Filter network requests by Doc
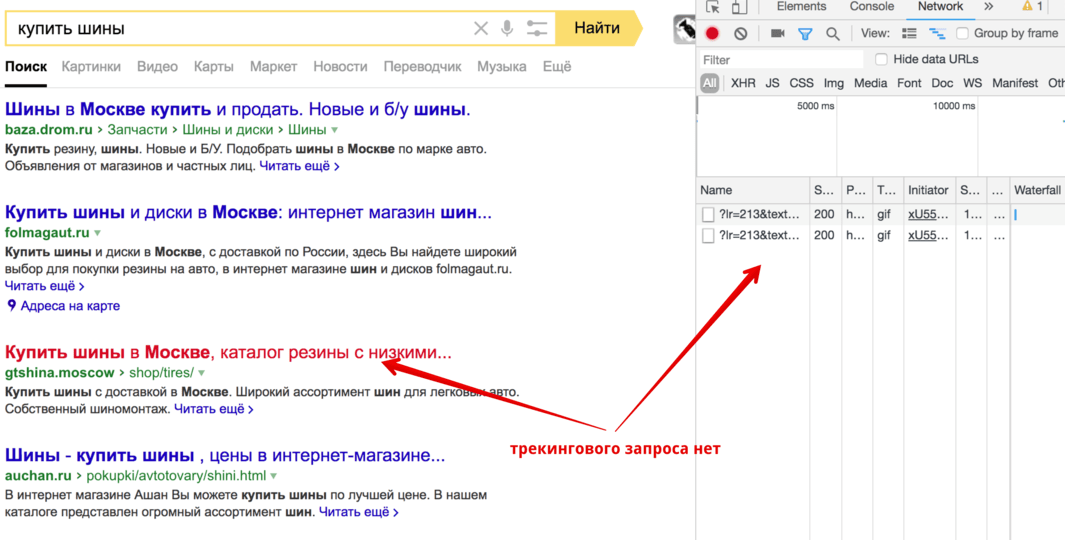The image size is (1065, 540). click(x=942, y=83)
